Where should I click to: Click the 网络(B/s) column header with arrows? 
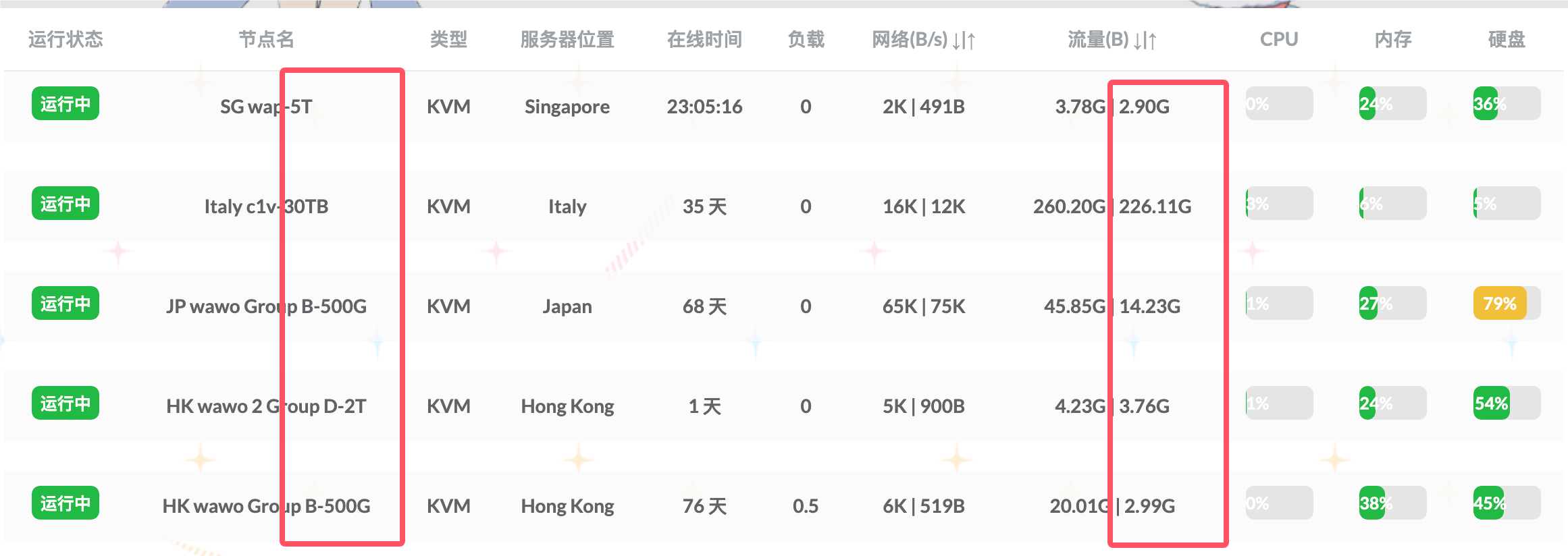tap(923, 40)
